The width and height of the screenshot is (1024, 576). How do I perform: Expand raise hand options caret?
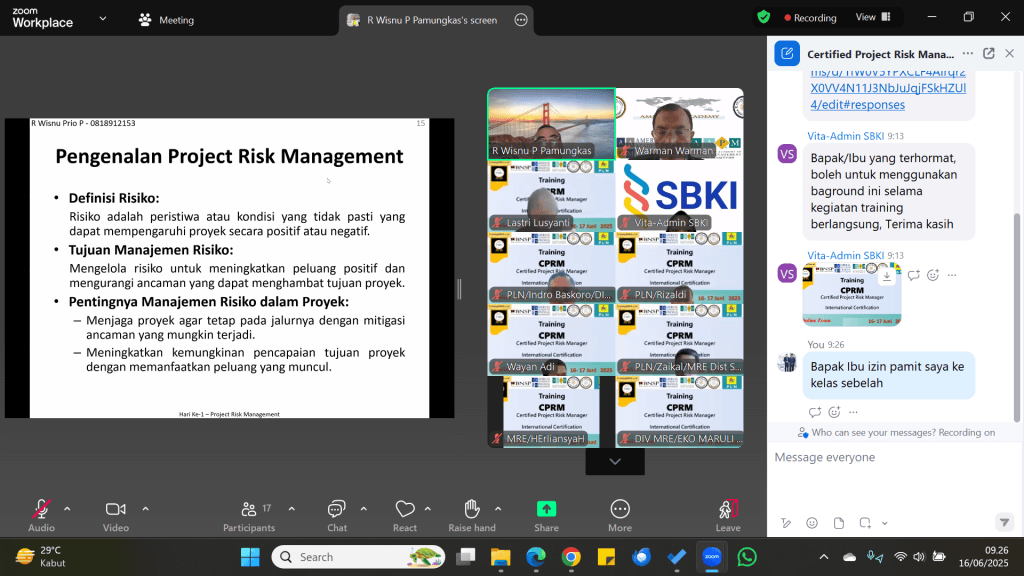tap(498, 509)
